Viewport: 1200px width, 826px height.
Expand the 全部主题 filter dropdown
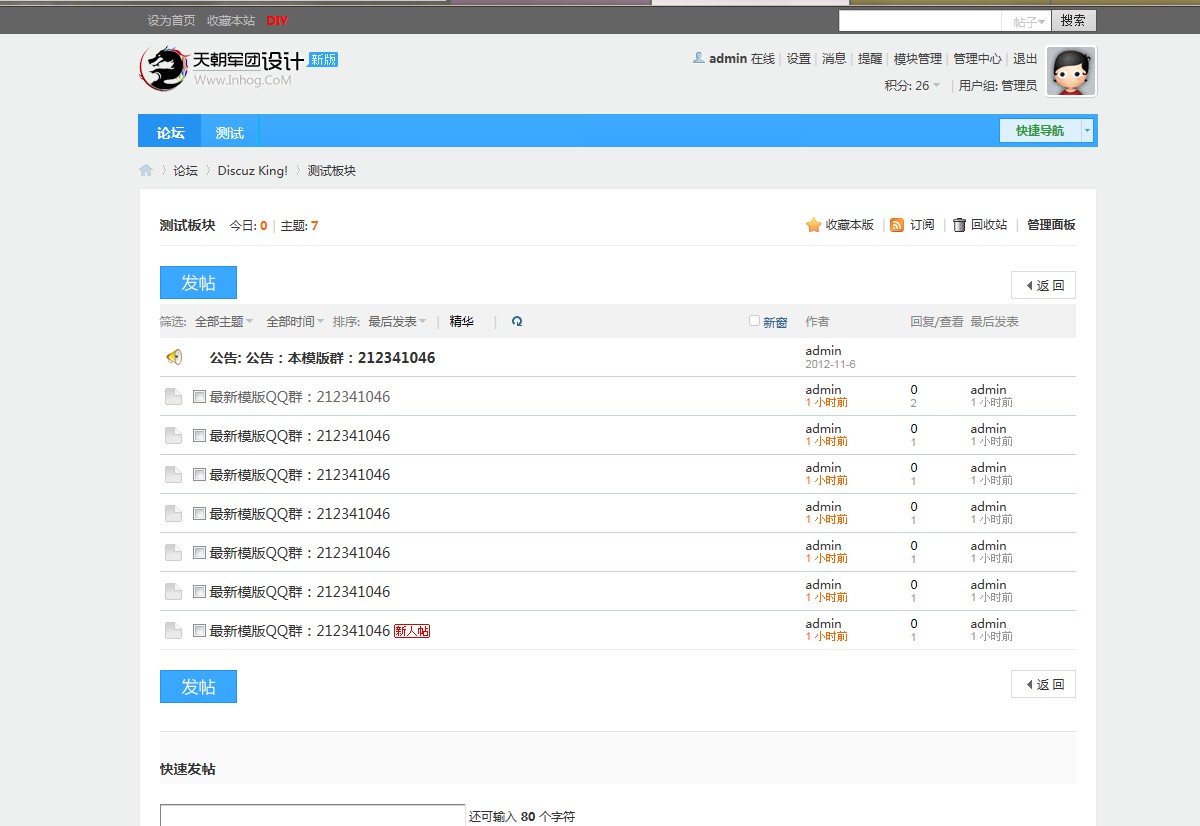pyautogui.click(x=224, y=322)
